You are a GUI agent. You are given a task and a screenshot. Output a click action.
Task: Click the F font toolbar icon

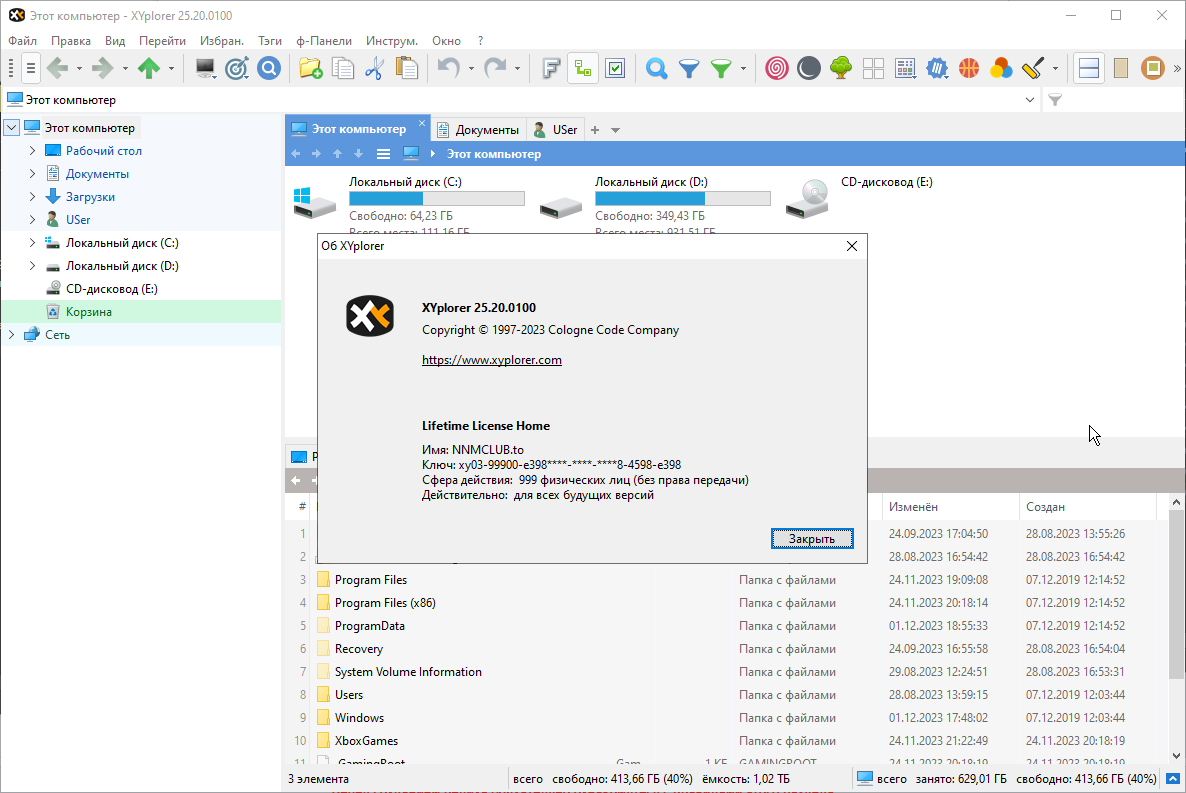tap(551, 68)
